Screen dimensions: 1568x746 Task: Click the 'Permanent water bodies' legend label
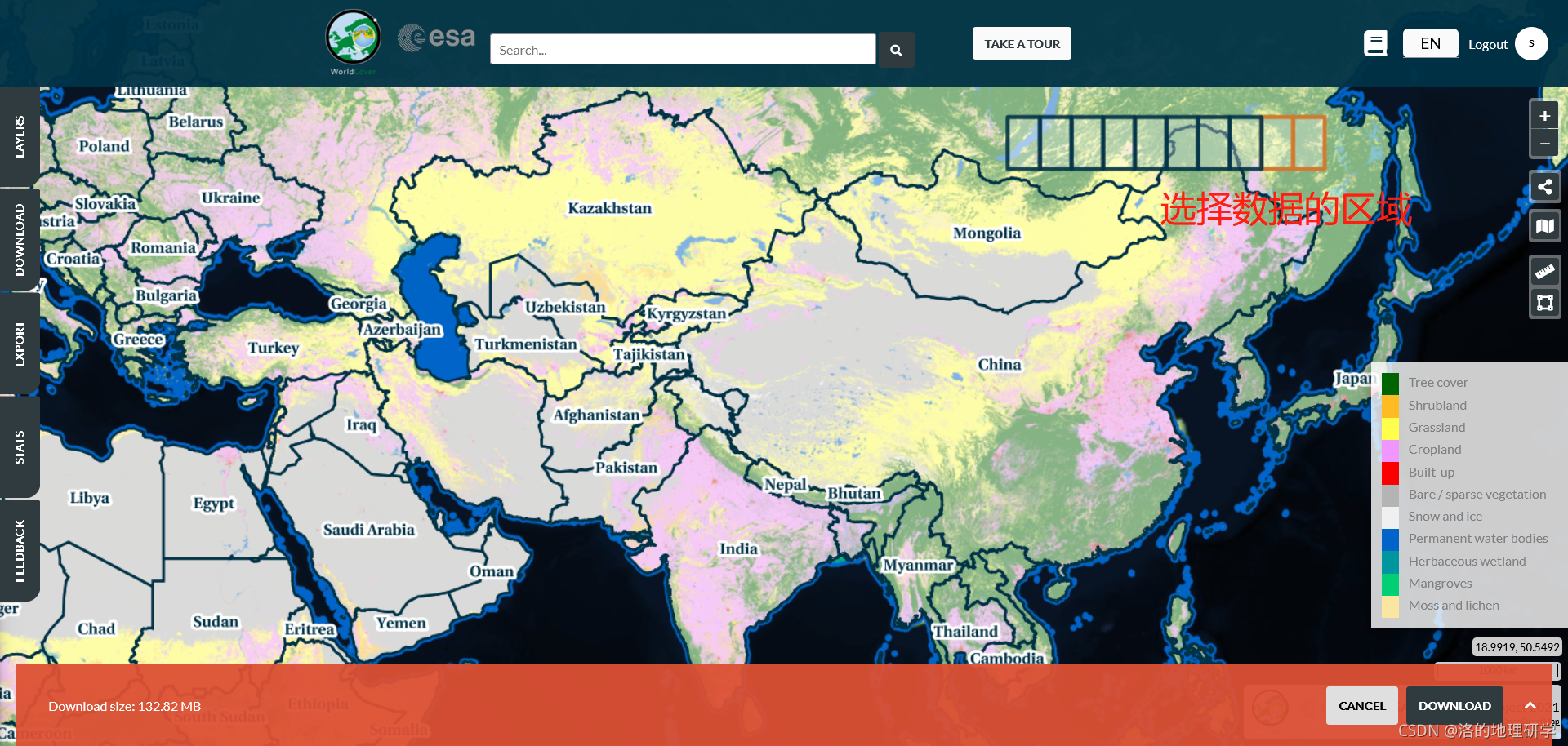(x=1478, y=539)
